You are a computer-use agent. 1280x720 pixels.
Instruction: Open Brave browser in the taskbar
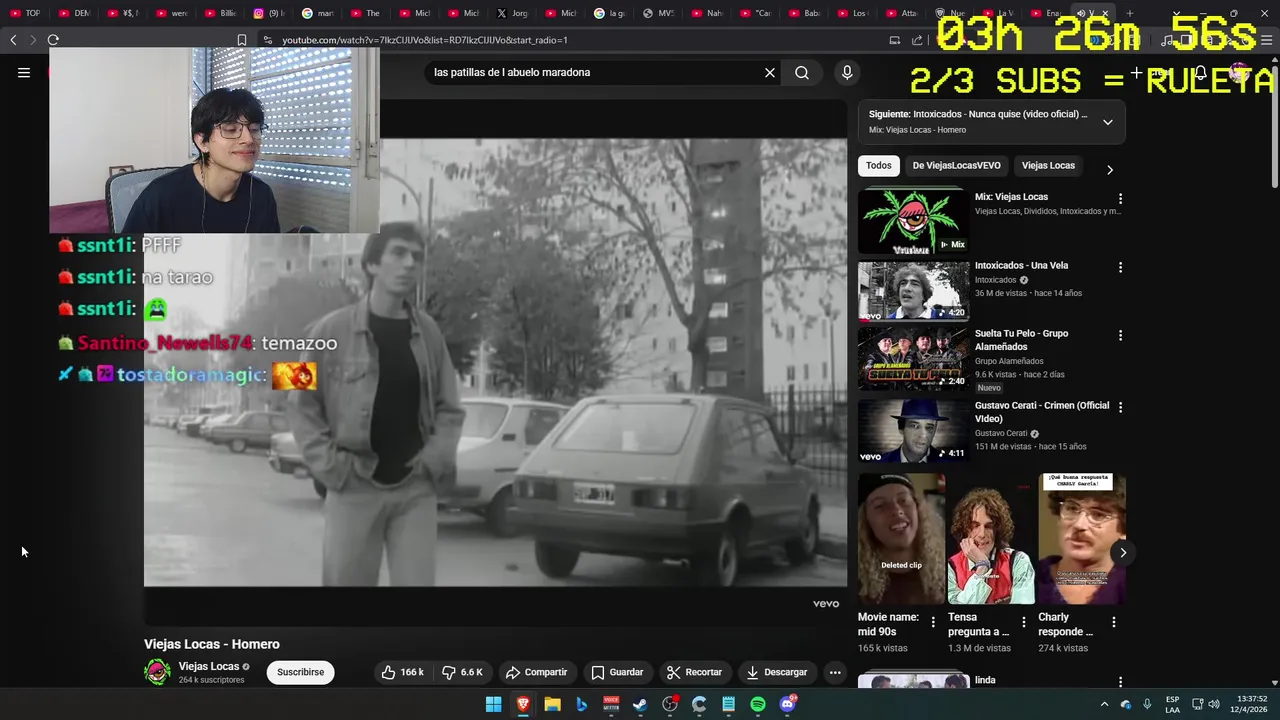pos(523,705)
